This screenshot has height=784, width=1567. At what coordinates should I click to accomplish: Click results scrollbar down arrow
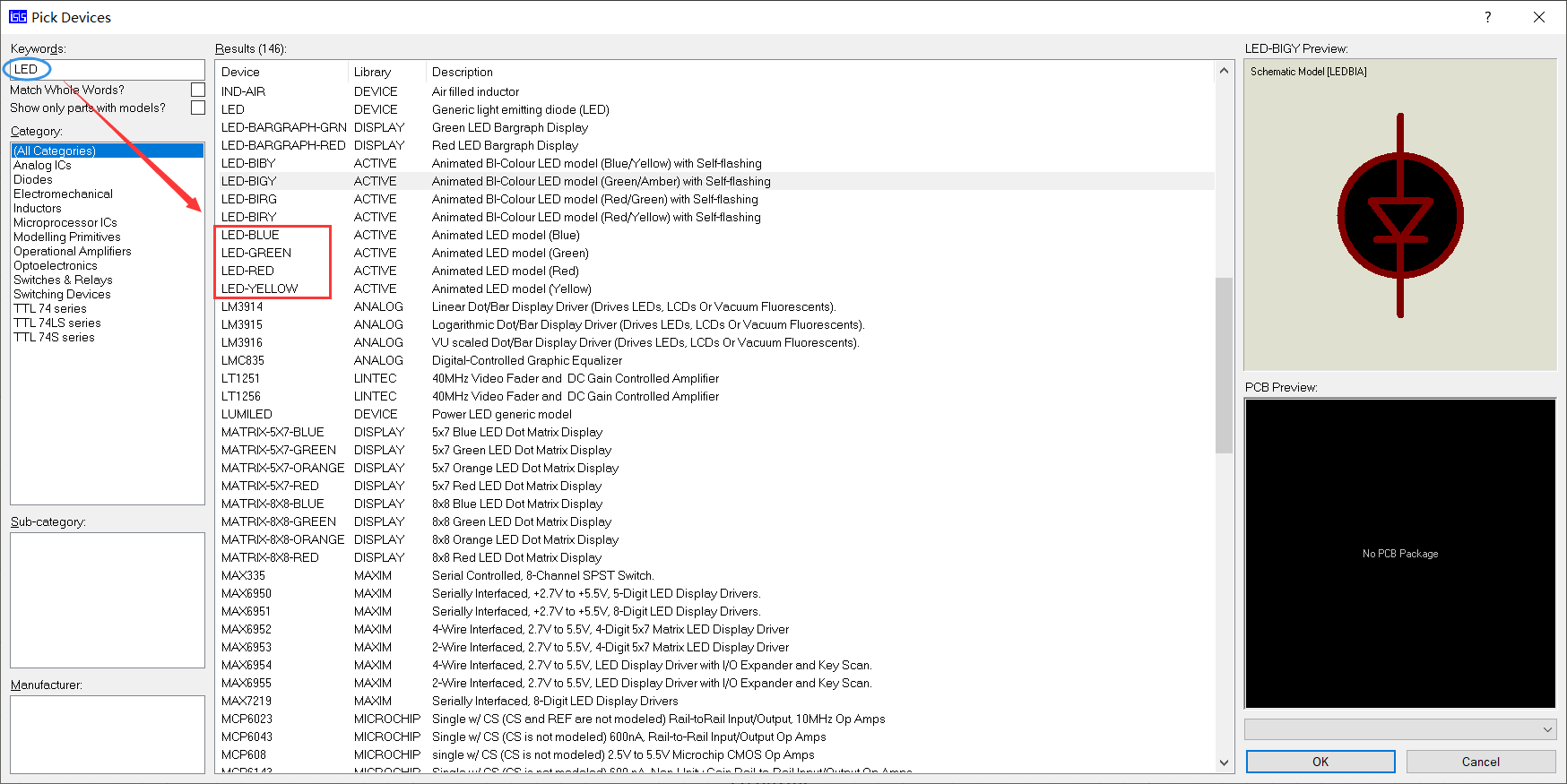pyautogui.click(x=1225, y=762)
